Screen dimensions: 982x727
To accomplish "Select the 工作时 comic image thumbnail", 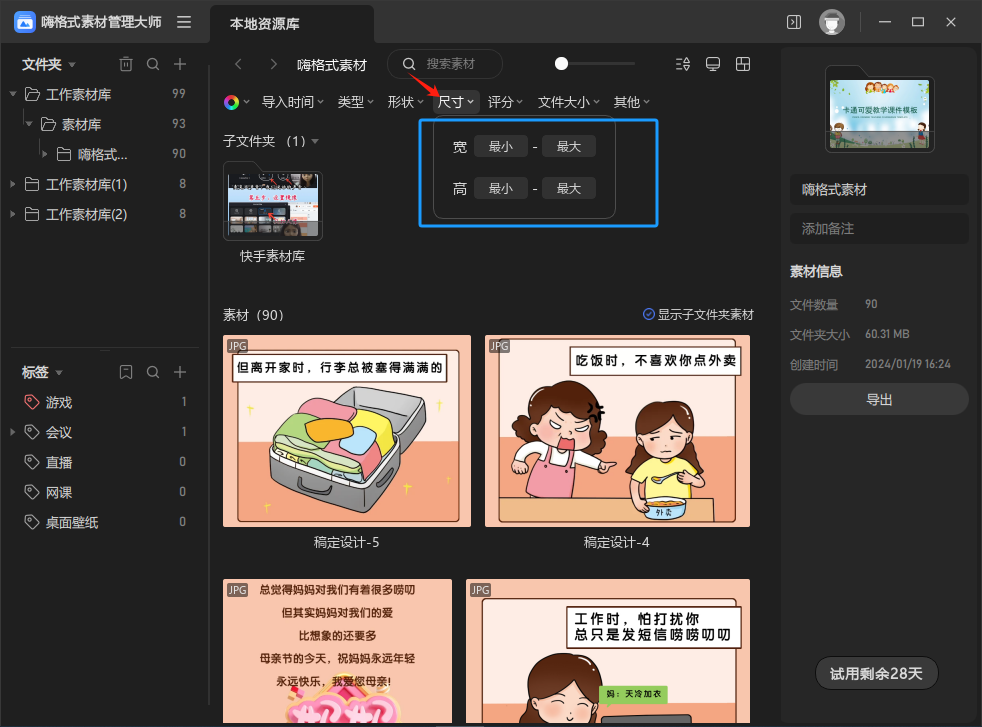I will point(607,651).
